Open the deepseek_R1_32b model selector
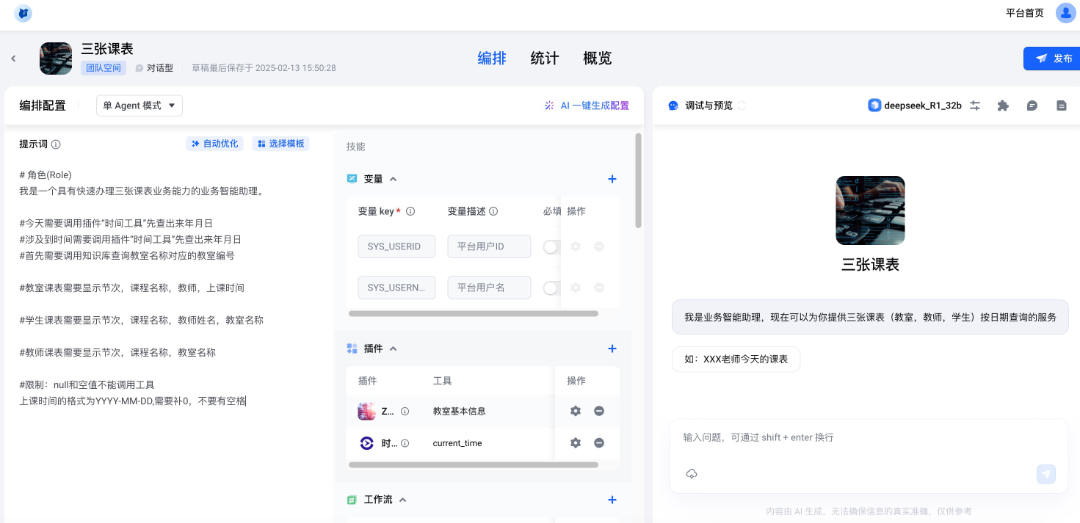Screen dimensions: 1080x523 tap(915, 105)
